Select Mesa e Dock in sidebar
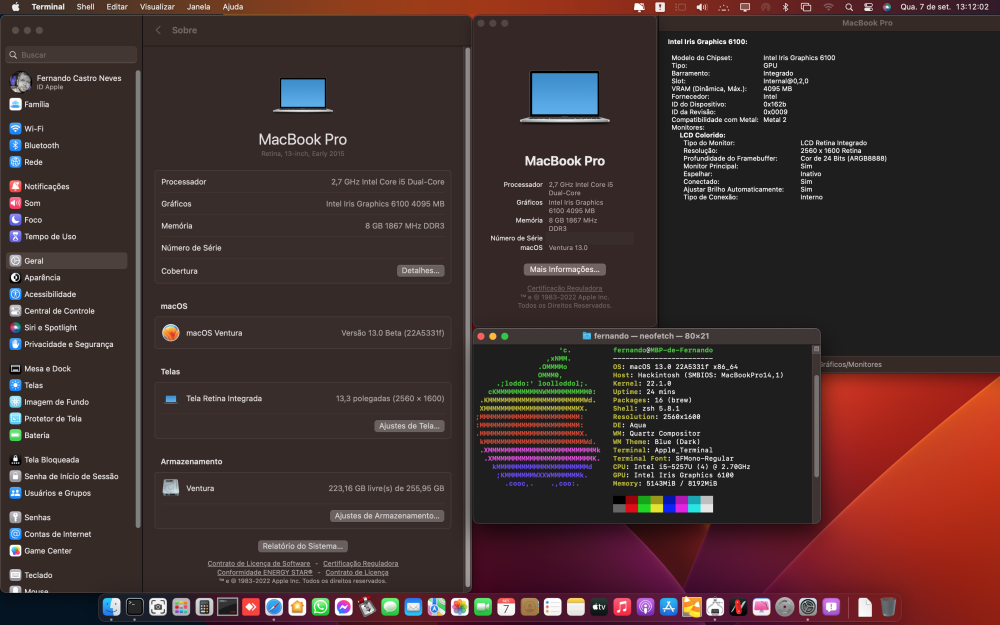This screenshot has height=625, width=1000. [67, 369]
